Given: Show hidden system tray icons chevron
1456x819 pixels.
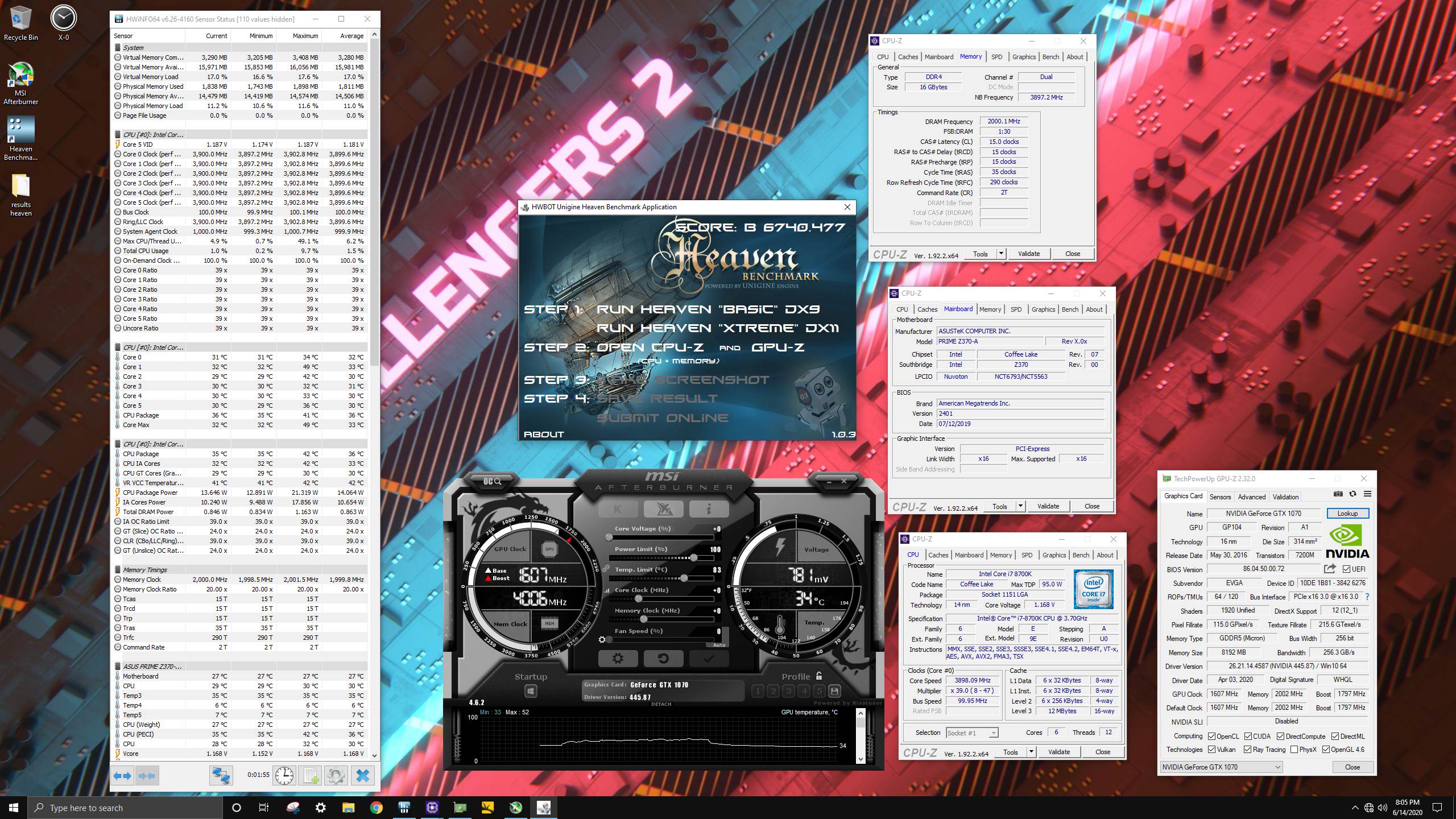Looking at the screenshot, I should tap(1355, 808).
